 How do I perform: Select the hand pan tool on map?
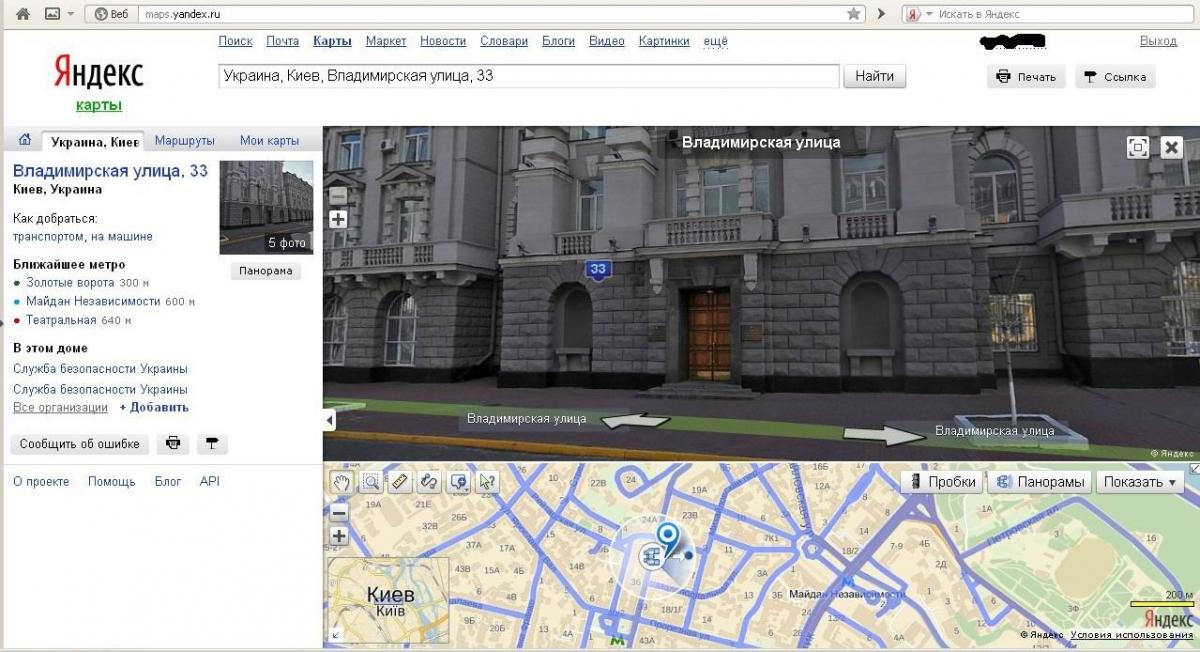pos(343,482)
